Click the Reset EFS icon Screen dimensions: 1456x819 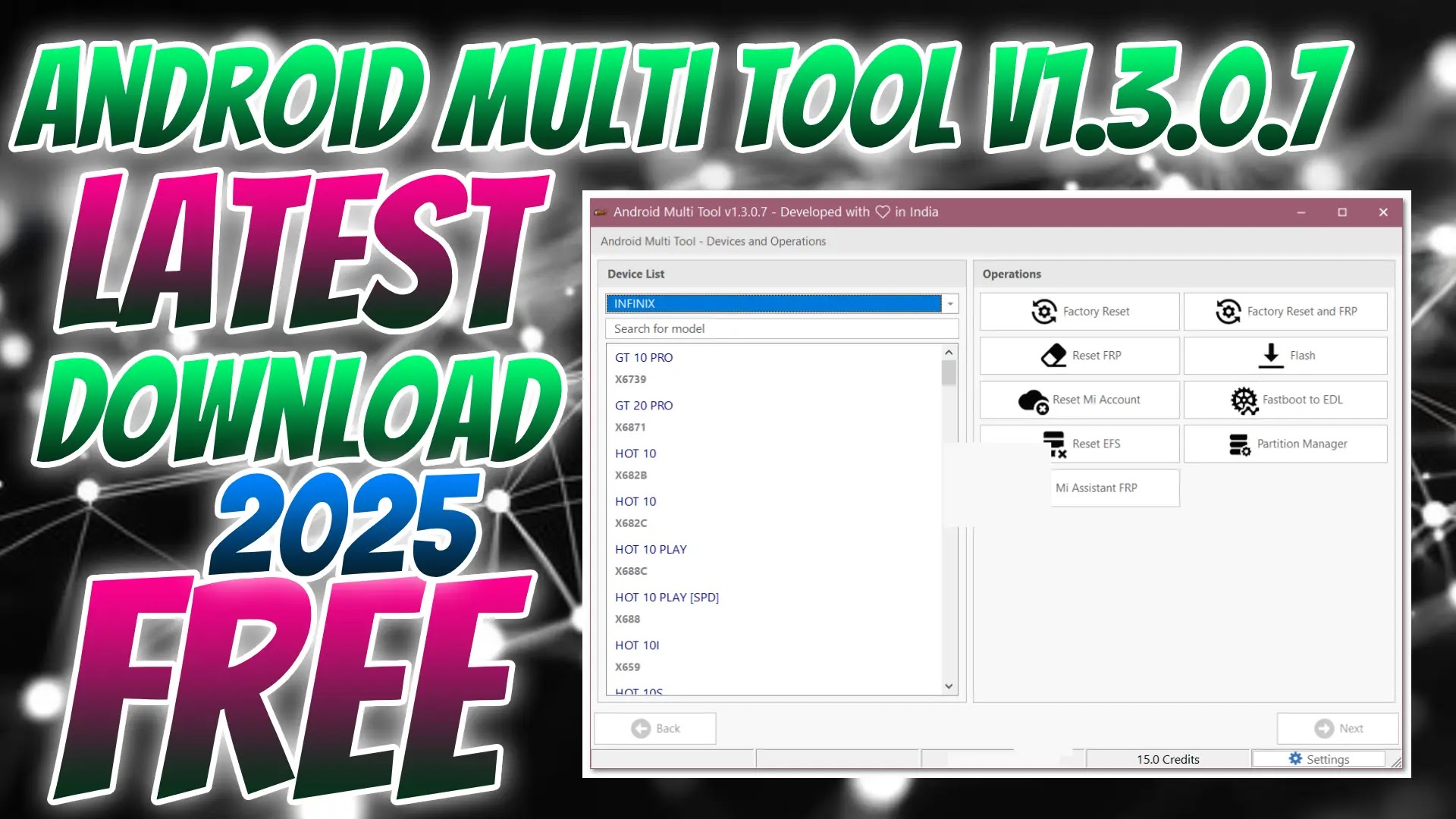(1055, 444)
